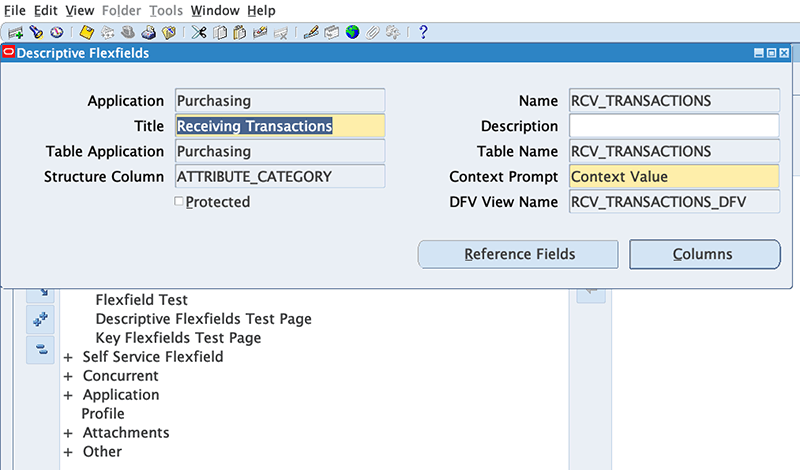Open the Folder menu
800x470 pixels.
[121, 10]
